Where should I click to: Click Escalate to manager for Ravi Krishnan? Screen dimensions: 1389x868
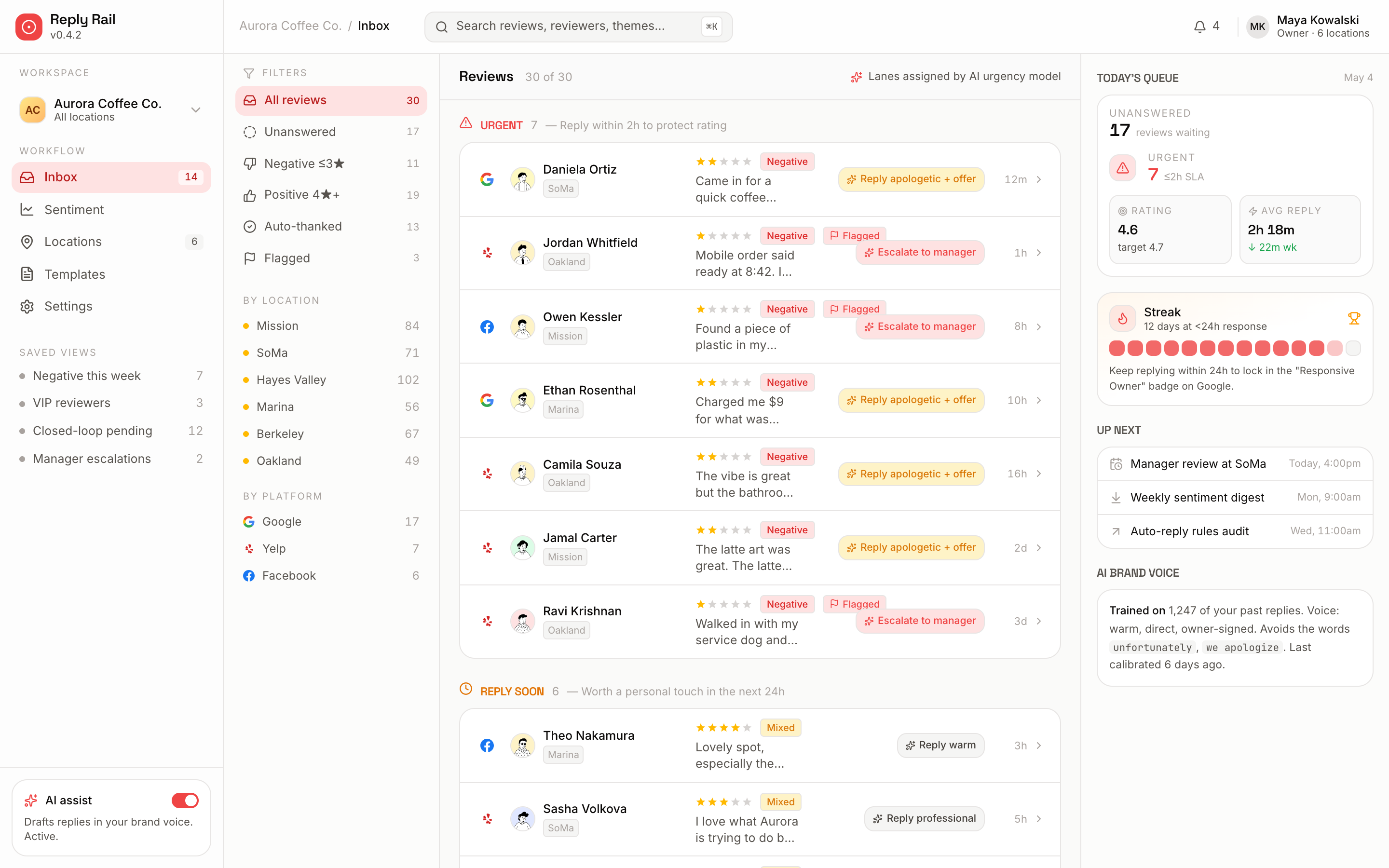point(920,621)
